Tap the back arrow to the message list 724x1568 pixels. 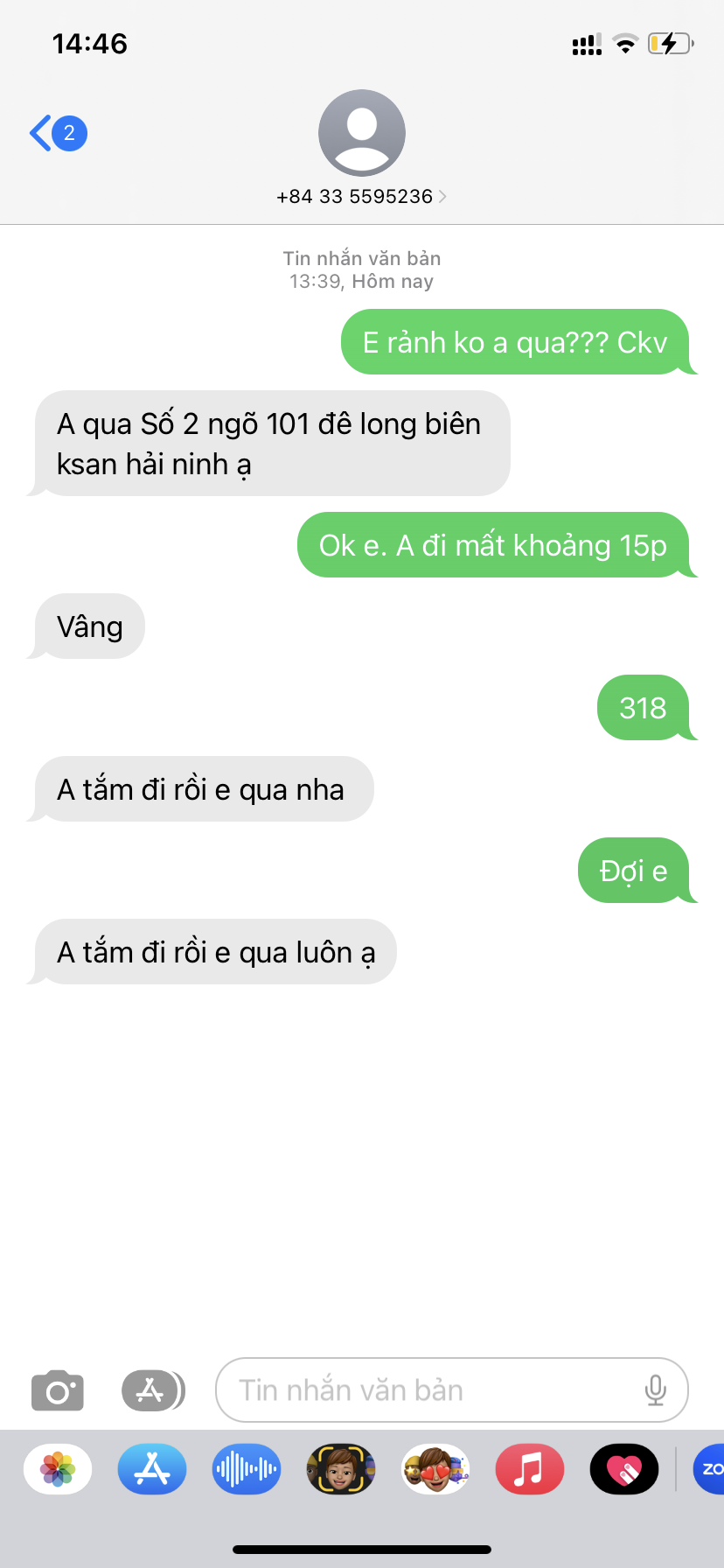(x=39, y=133)
